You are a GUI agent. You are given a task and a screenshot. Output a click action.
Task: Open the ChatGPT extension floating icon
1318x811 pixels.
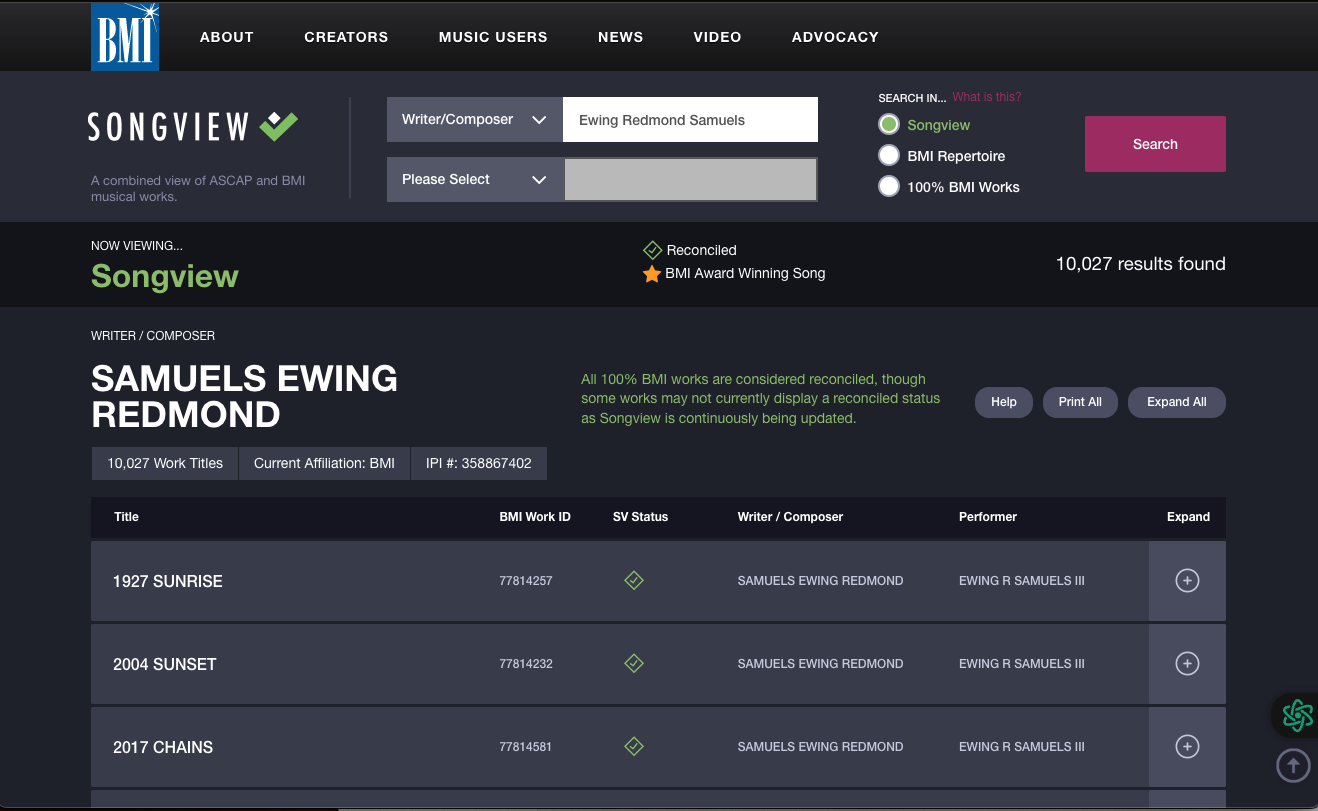[x=1297, y=714]
